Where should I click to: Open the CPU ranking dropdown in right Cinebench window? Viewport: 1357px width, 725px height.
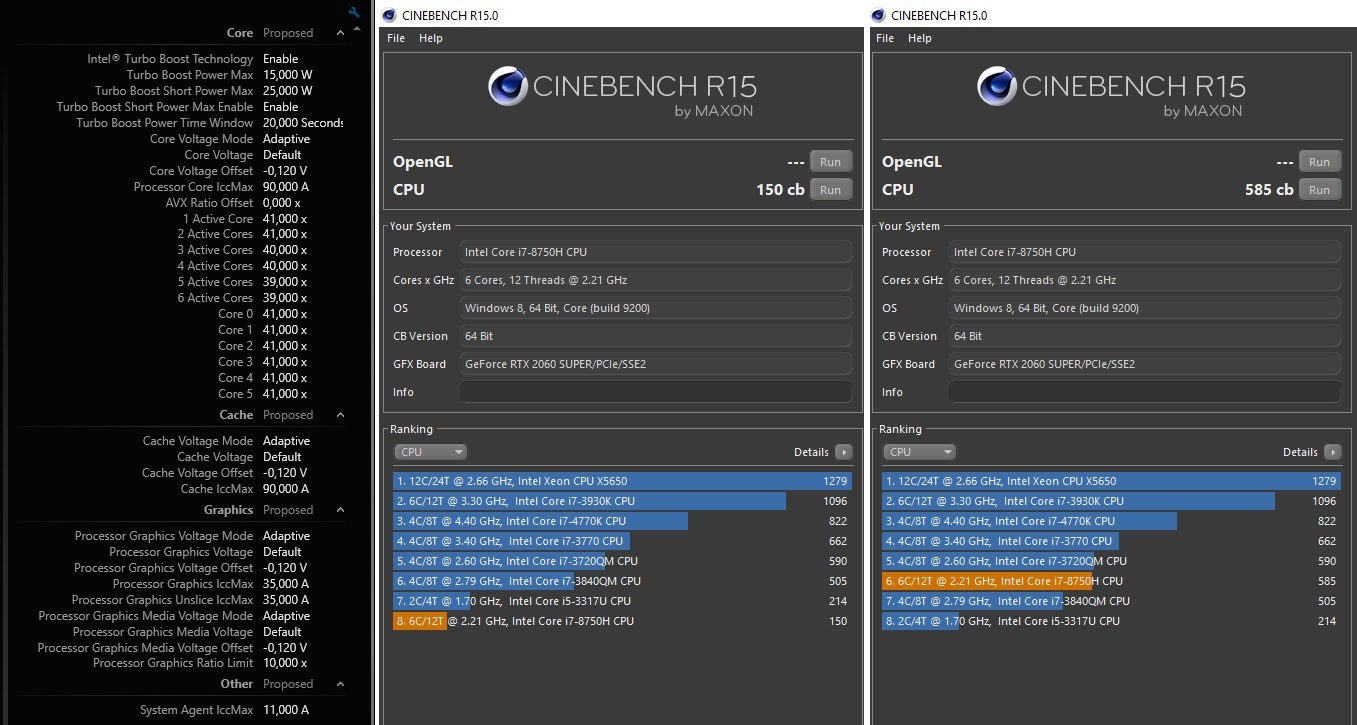920,452
